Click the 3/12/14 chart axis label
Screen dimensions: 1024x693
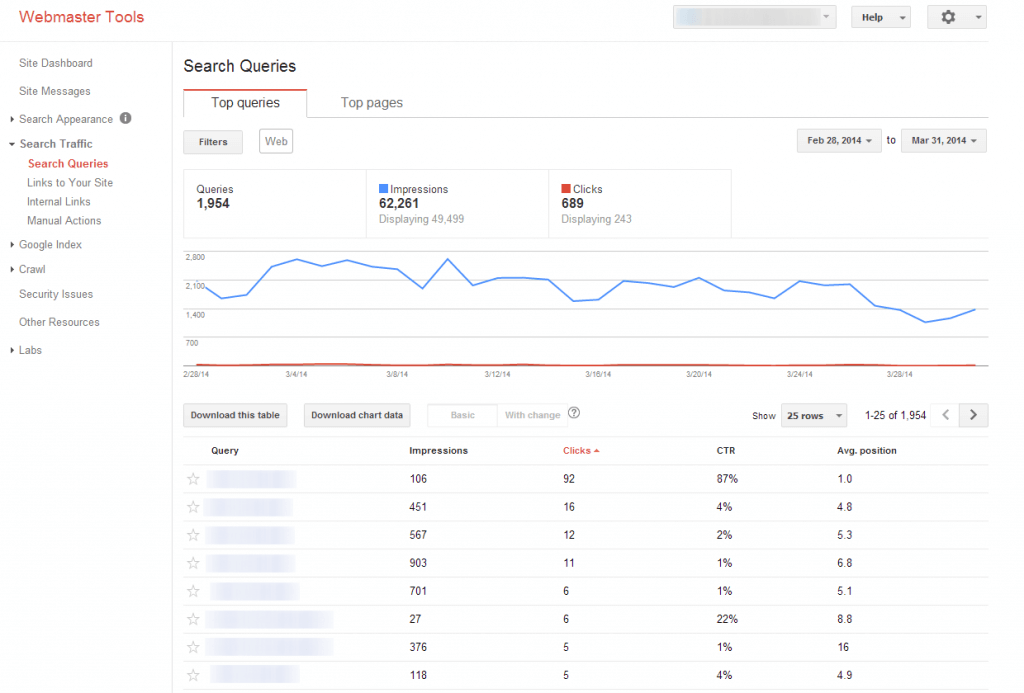(498, 374)
